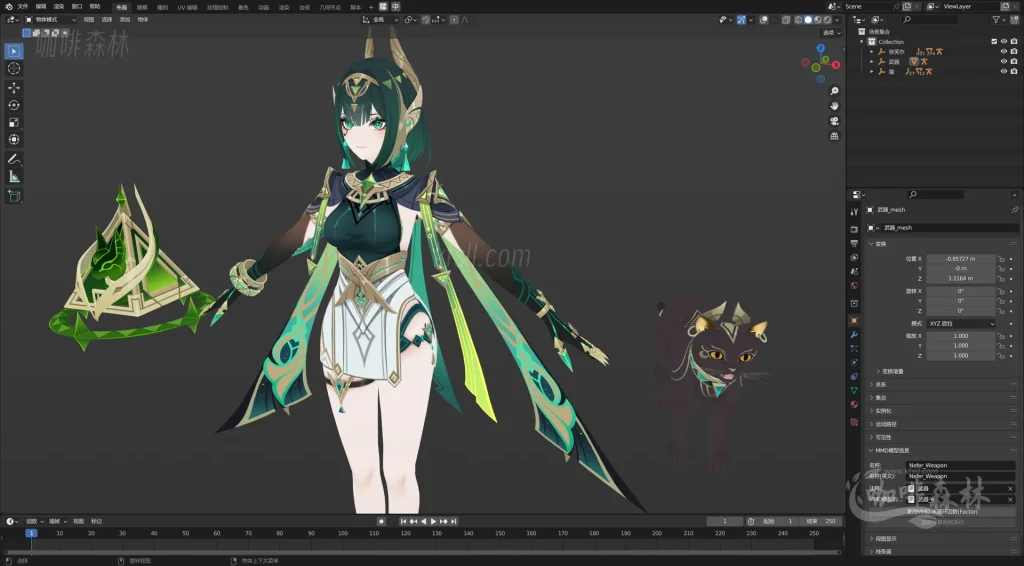The image size is (1024, 566).
Task: Jump to the first frame of the timeline
Action: 404,522
